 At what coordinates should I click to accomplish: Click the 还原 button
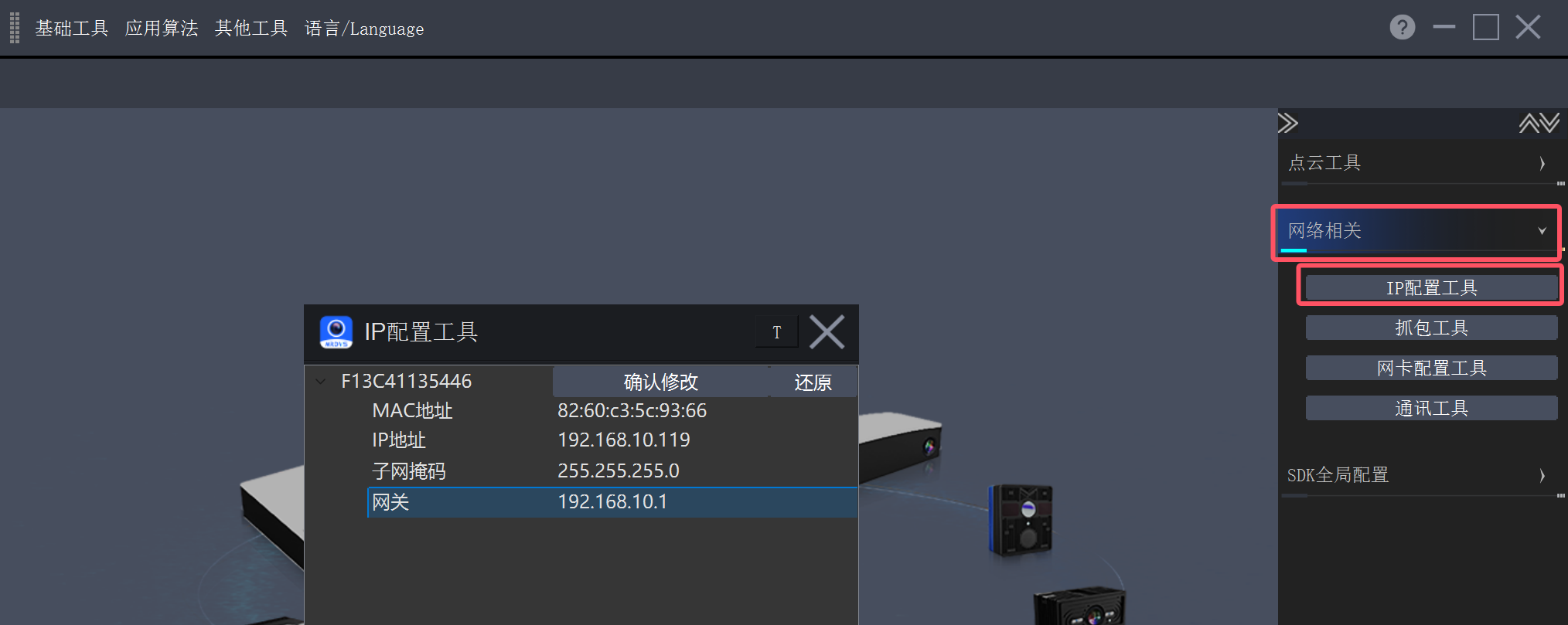(813, 382)
